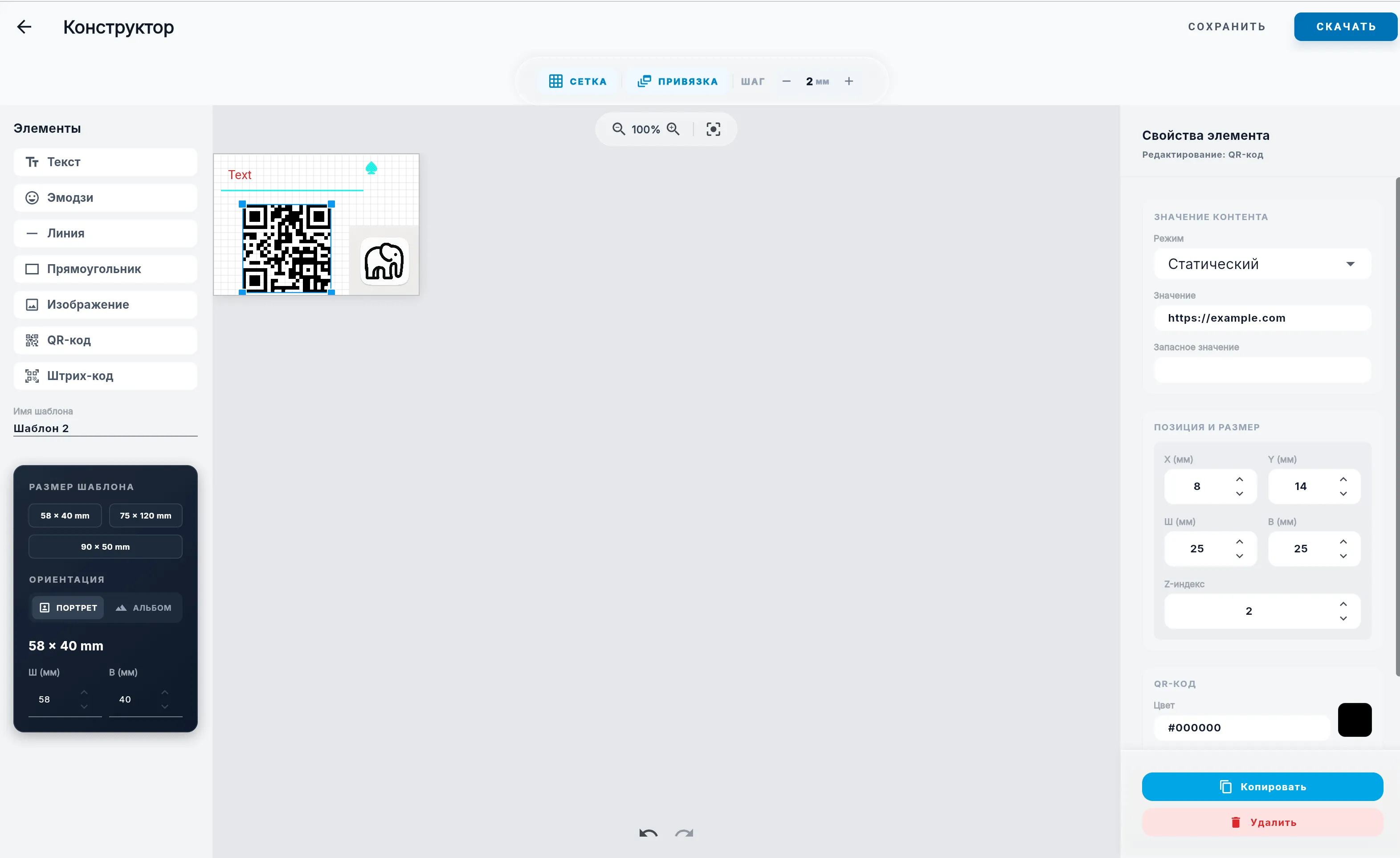Viewport: 1400px width, 858px height.
Task: Add a Текст element
Action: (105, 162)
